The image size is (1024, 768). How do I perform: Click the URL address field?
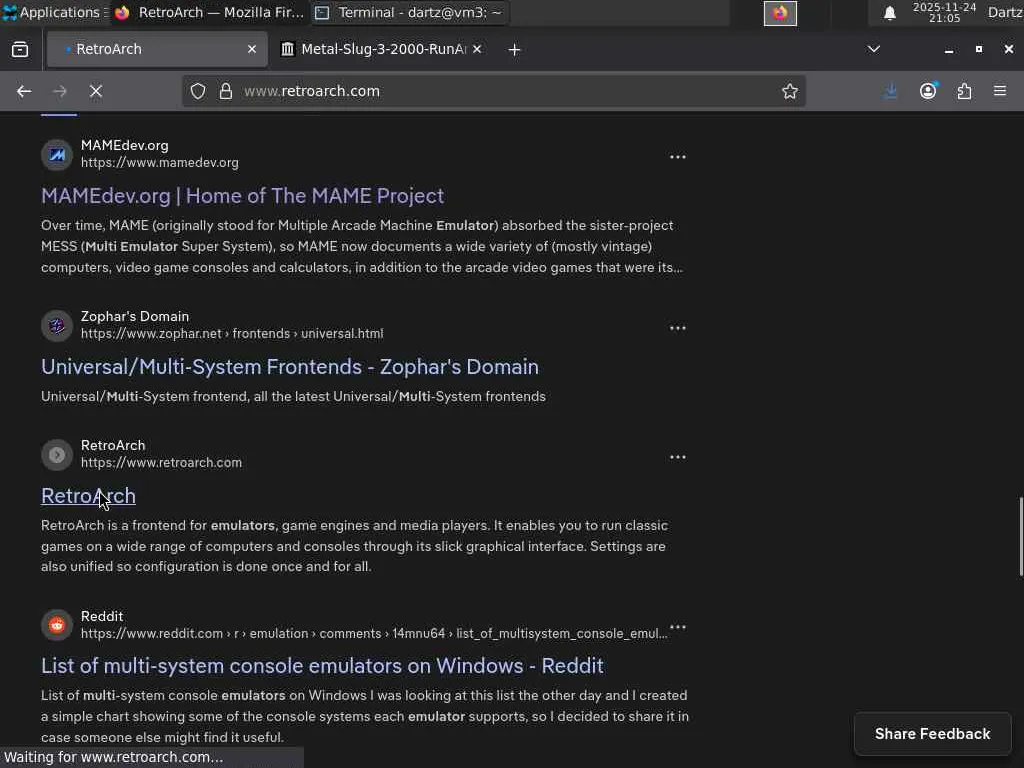(x=500, y=91)
